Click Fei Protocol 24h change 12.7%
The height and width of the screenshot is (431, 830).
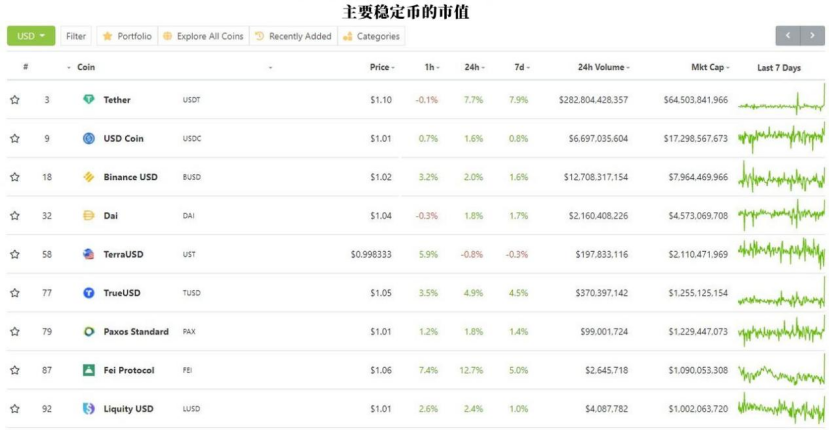pos(471,370)
